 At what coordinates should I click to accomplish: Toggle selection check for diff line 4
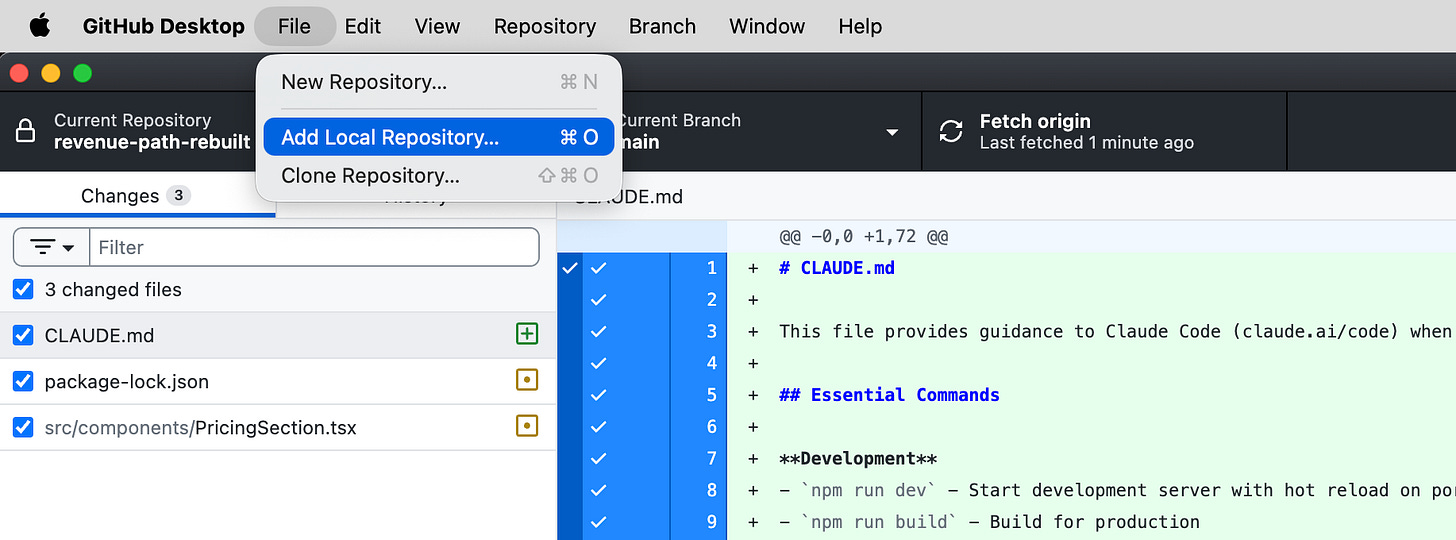[x=599, y=363]
